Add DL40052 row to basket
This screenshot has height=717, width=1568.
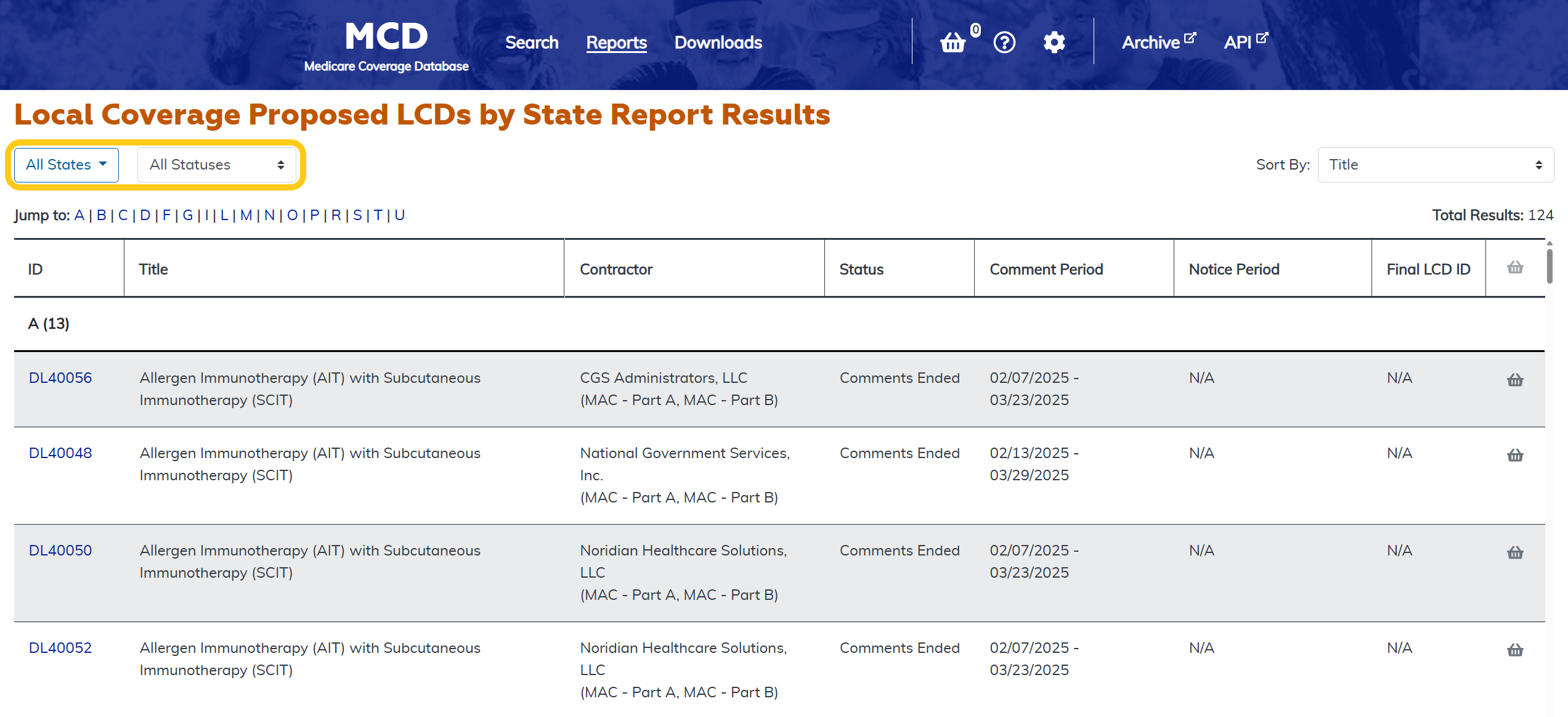[1515, 650]
